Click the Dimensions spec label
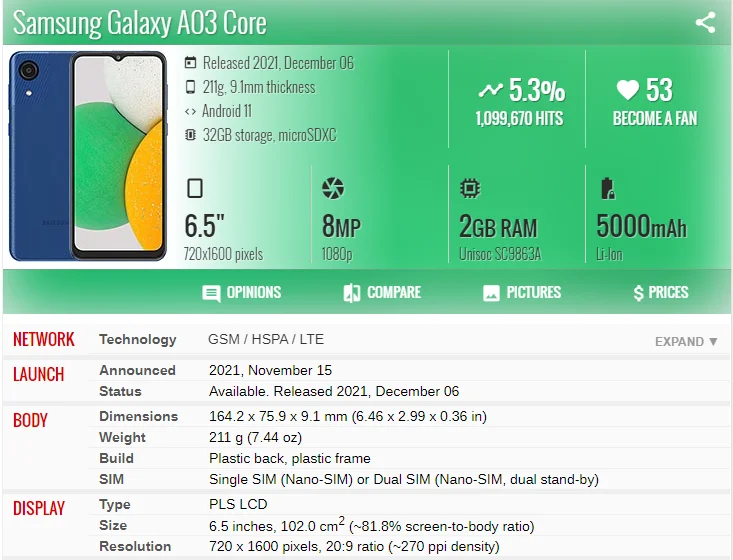This screenshot has height=560, width=733. point(138,416)
